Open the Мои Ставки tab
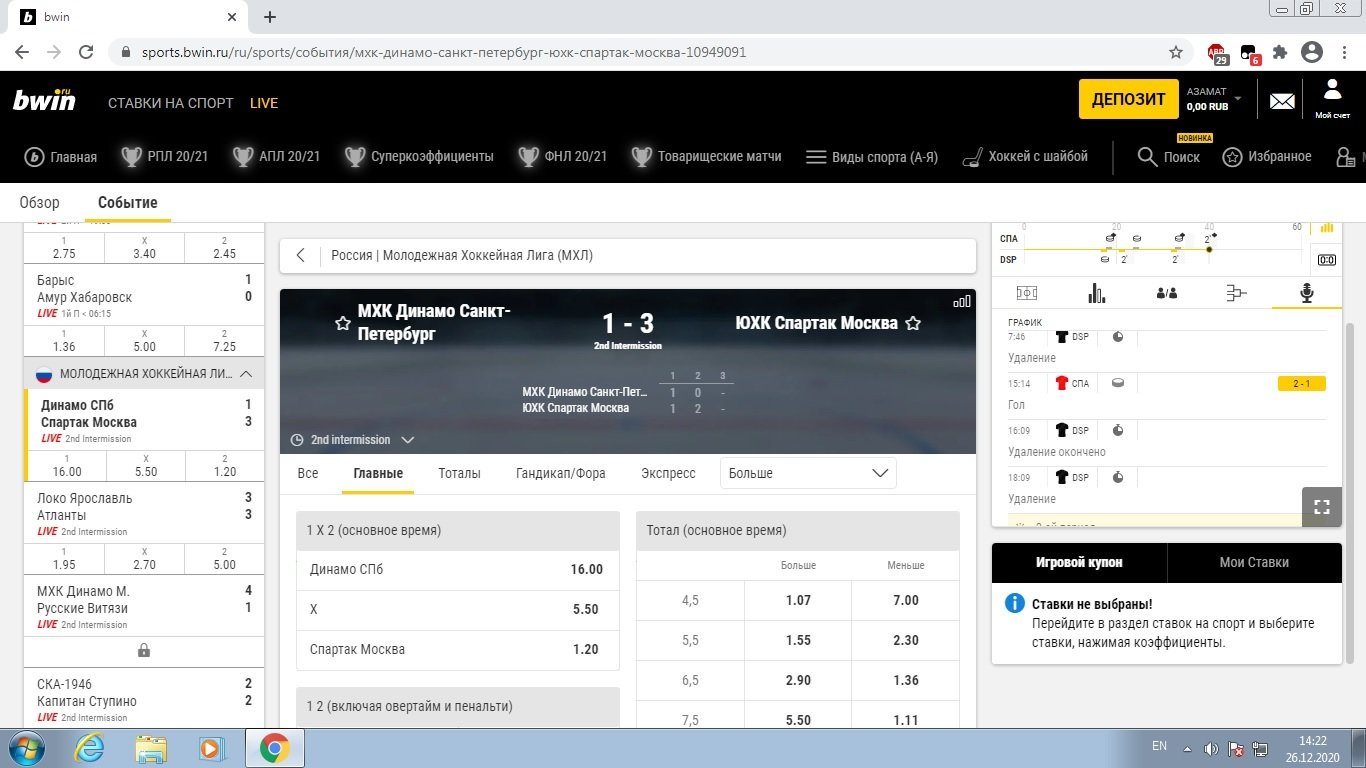The width and height of the screenshot is (1366, 768). point(1254,562)
